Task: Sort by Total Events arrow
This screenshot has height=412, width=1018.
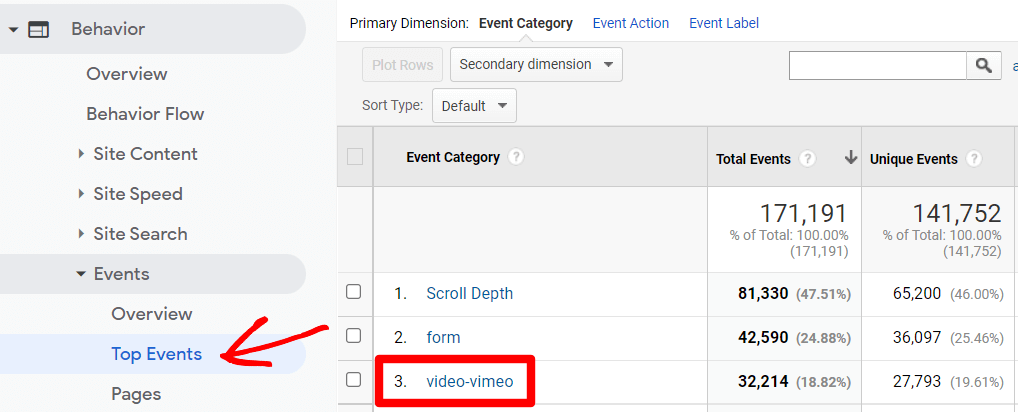Action: click(850, 158)
